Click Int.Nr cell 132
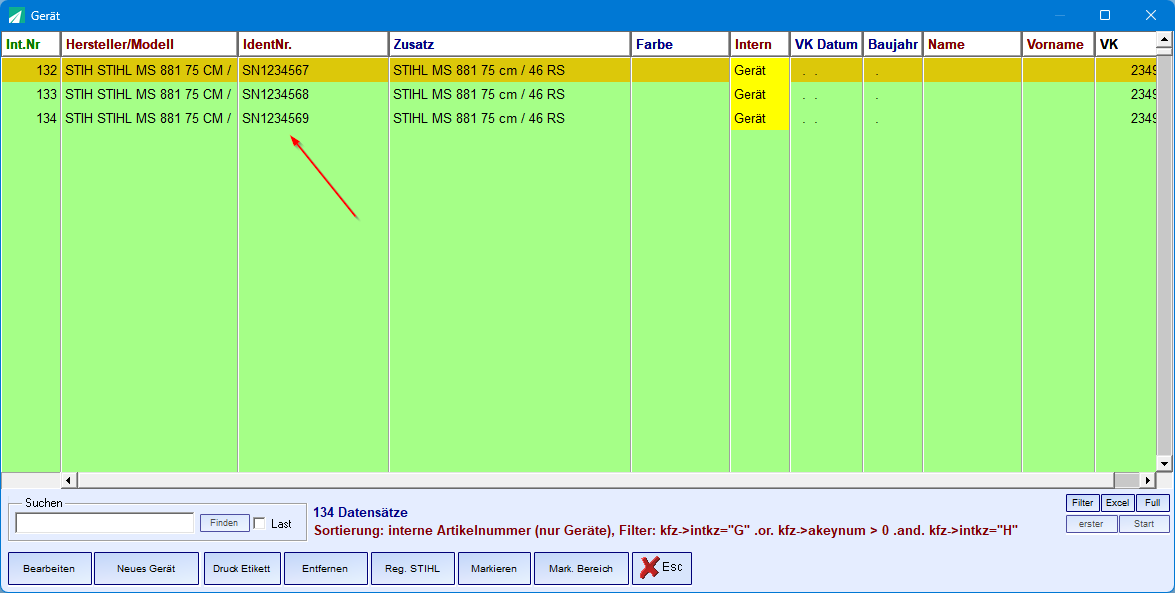1175x593 pixels. click(x=31, y=70)
